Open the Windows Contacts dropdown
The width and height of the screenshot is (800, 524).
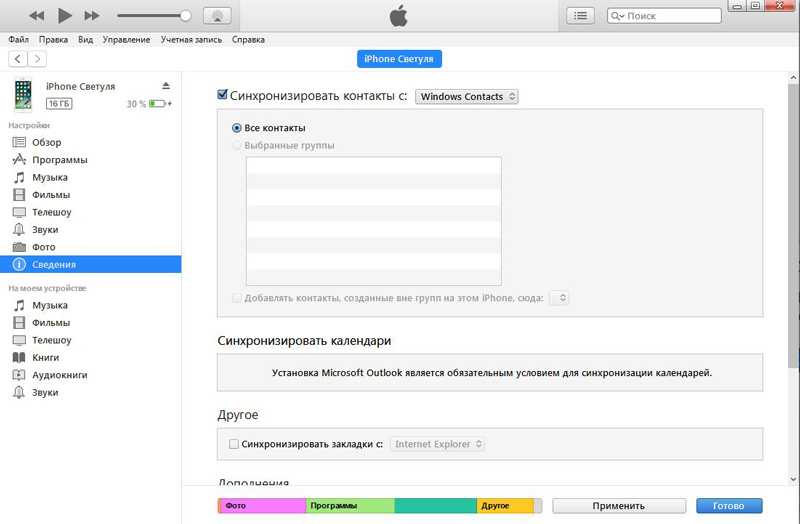[467, 96]
